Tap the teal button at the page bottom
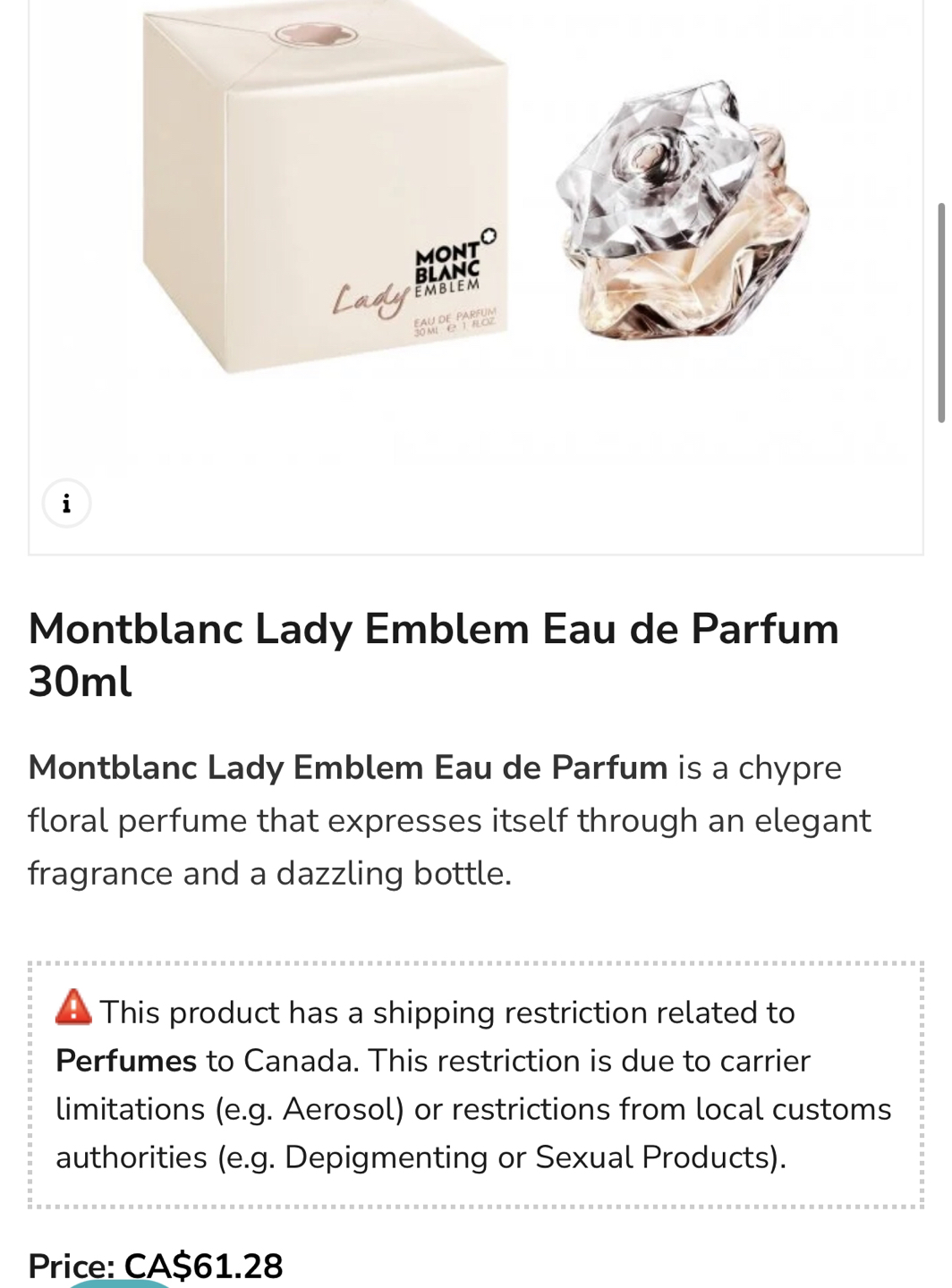Image resolution: width=952 pixels, height=1288 pixels. (119, 1283)
